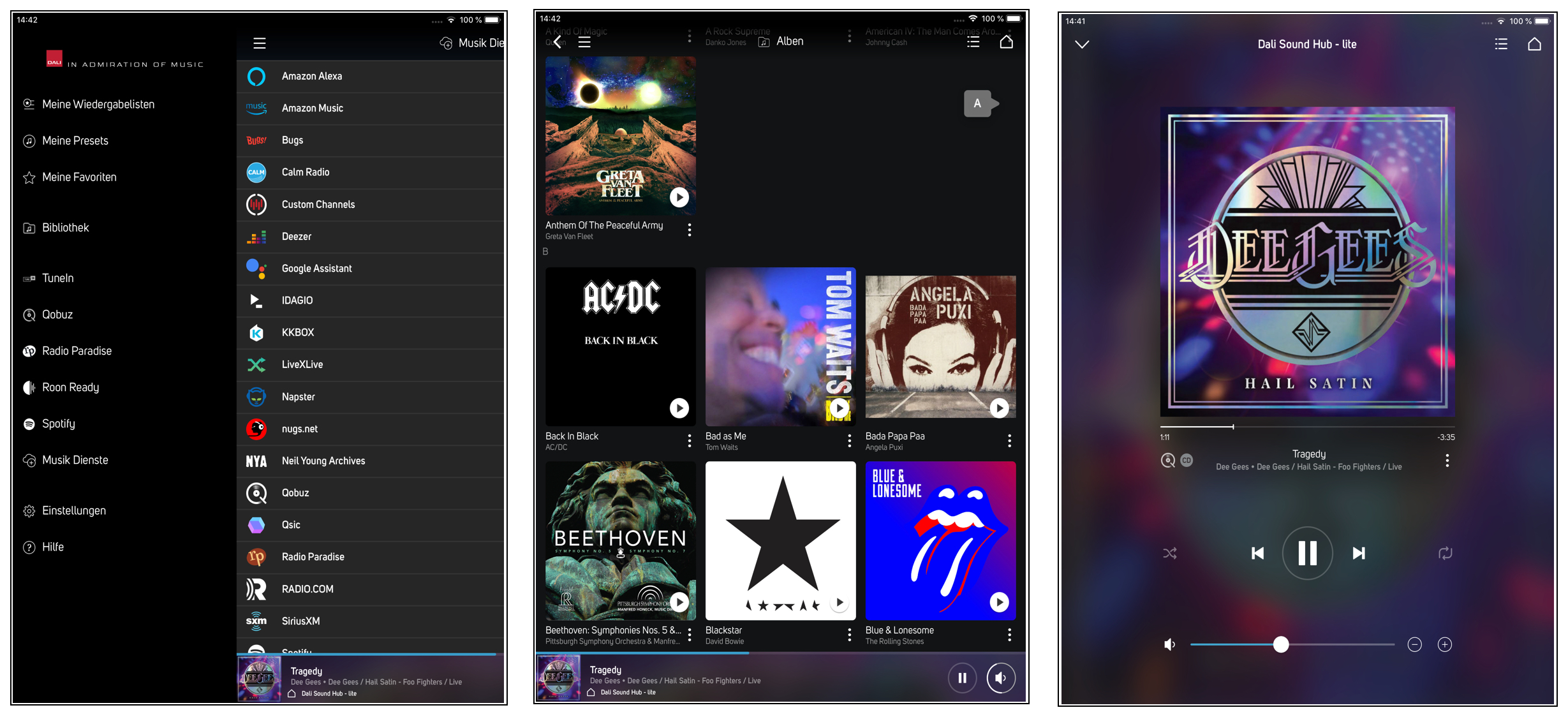1568x717 pixels.
Task: Select Radio Paradise in left sidebar
Action: click(x=68, y=351)
